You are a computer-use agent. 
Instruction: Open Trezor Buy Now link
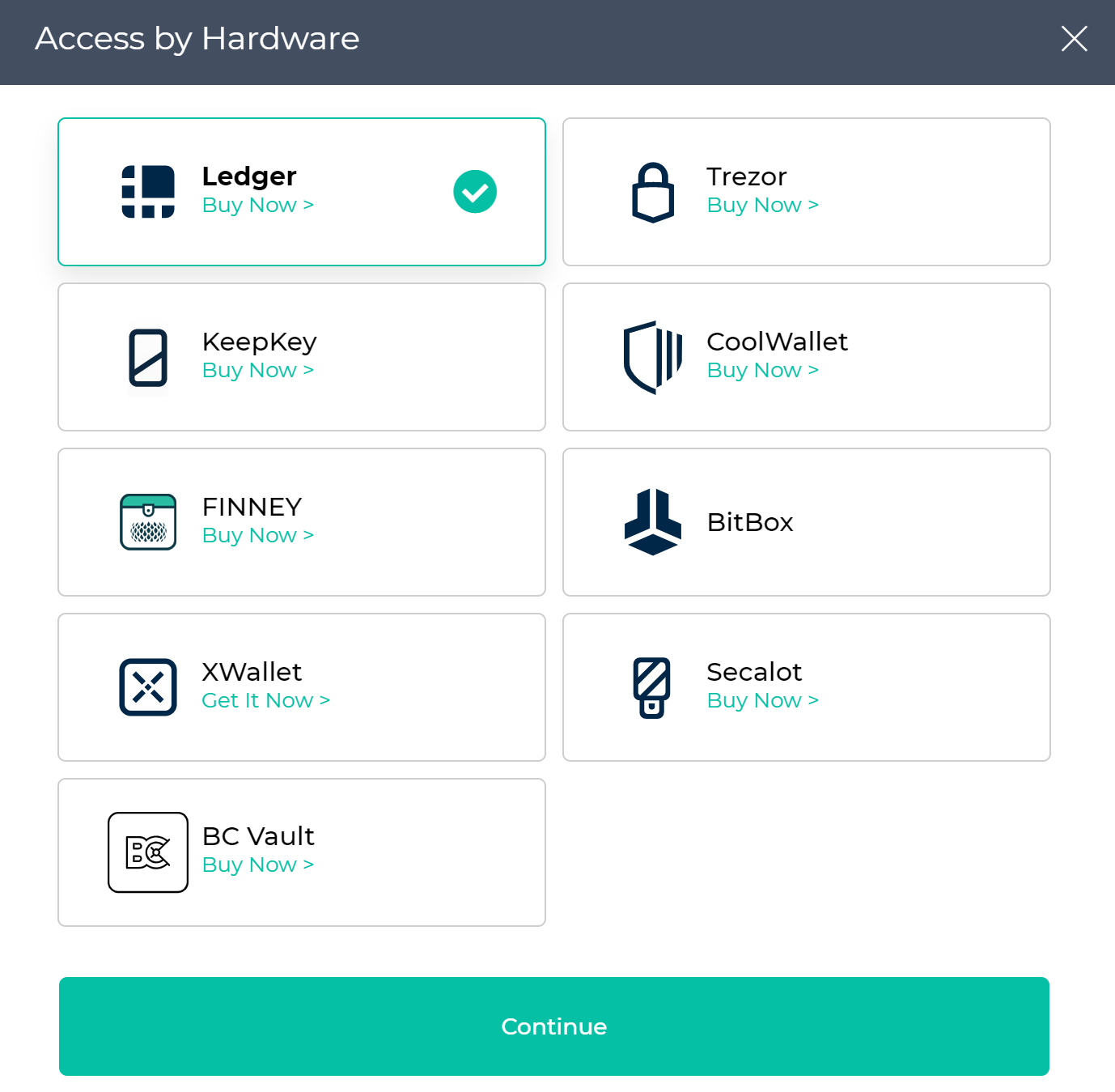[763, 205]
